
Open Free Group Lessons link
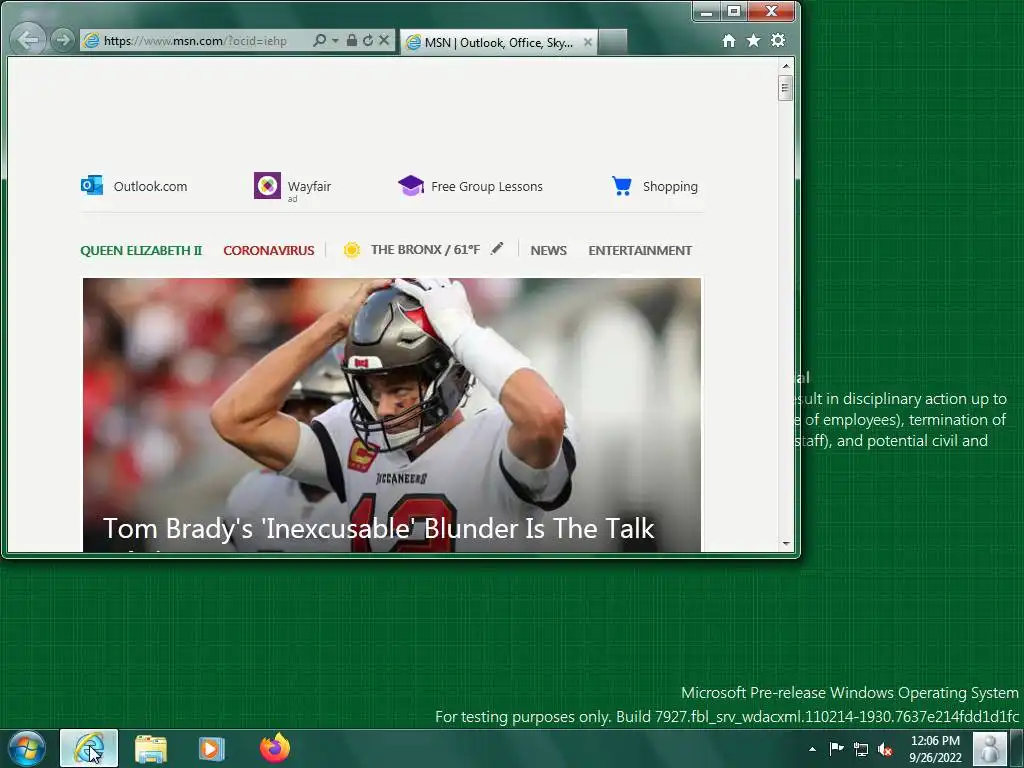[x=487, y=187]
